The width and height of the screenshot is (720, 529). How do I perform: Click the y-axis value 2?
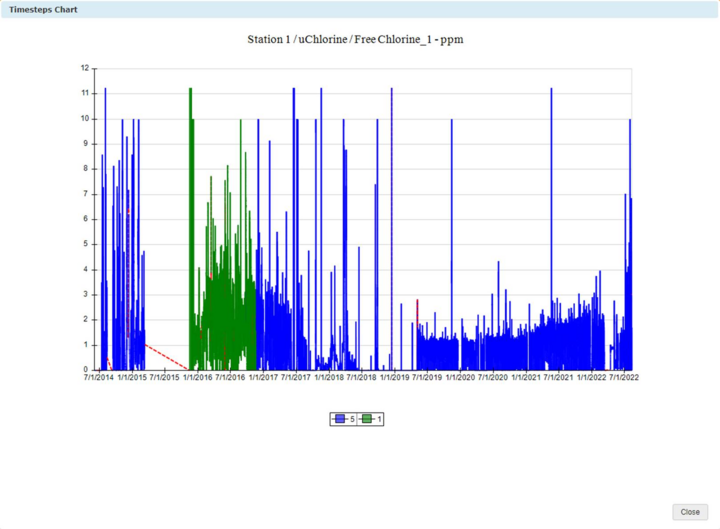86,319
